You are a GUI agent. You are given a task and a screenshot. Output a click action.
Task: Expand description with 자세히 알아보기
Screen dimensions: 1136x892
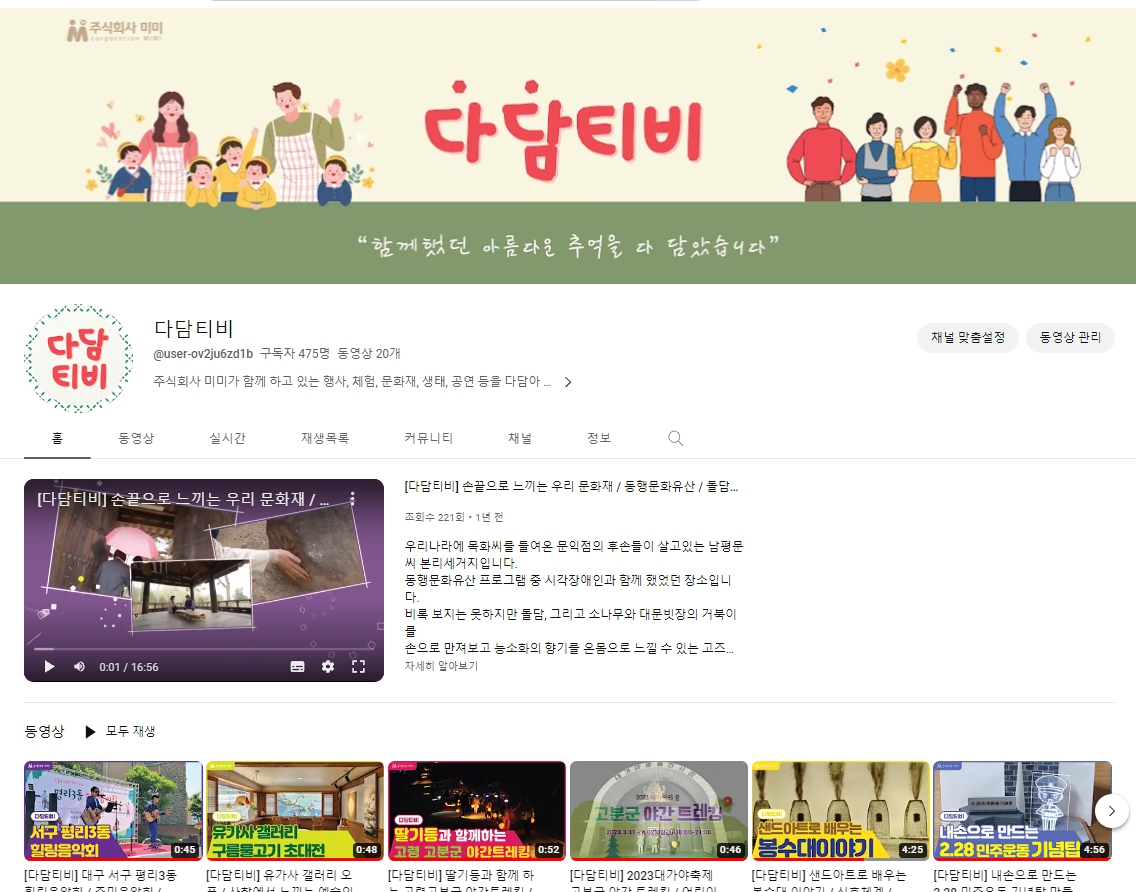click(x=441, y=666)
